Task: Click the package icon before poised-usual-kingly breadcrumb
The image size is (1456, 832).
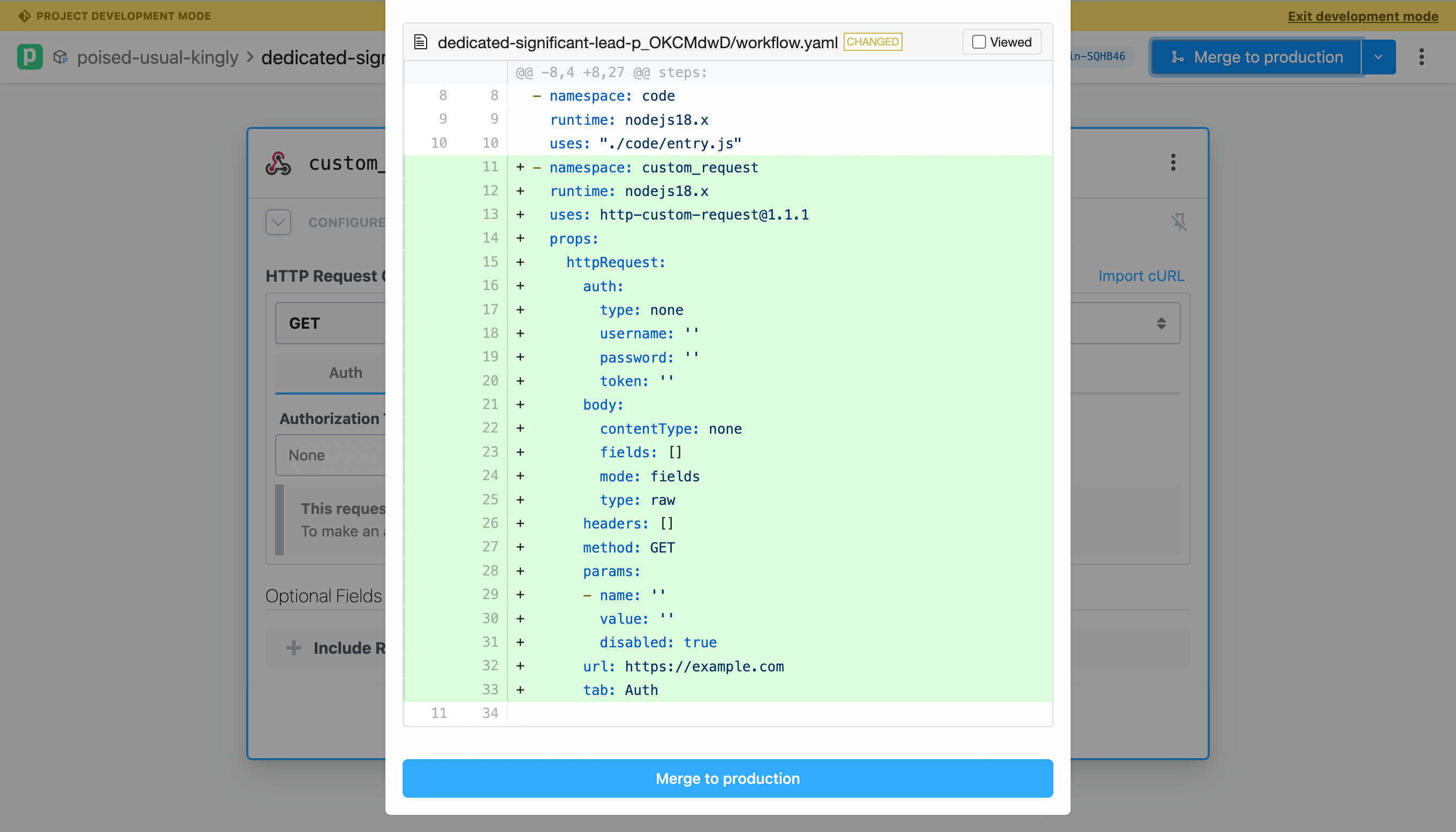Action: [x=61, y=57]
